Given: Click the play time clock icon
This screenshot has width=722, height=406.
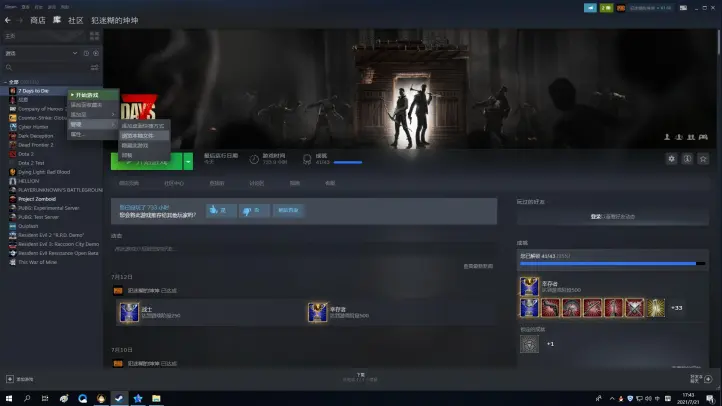Looking at the screenshot, I should [254, 159].
